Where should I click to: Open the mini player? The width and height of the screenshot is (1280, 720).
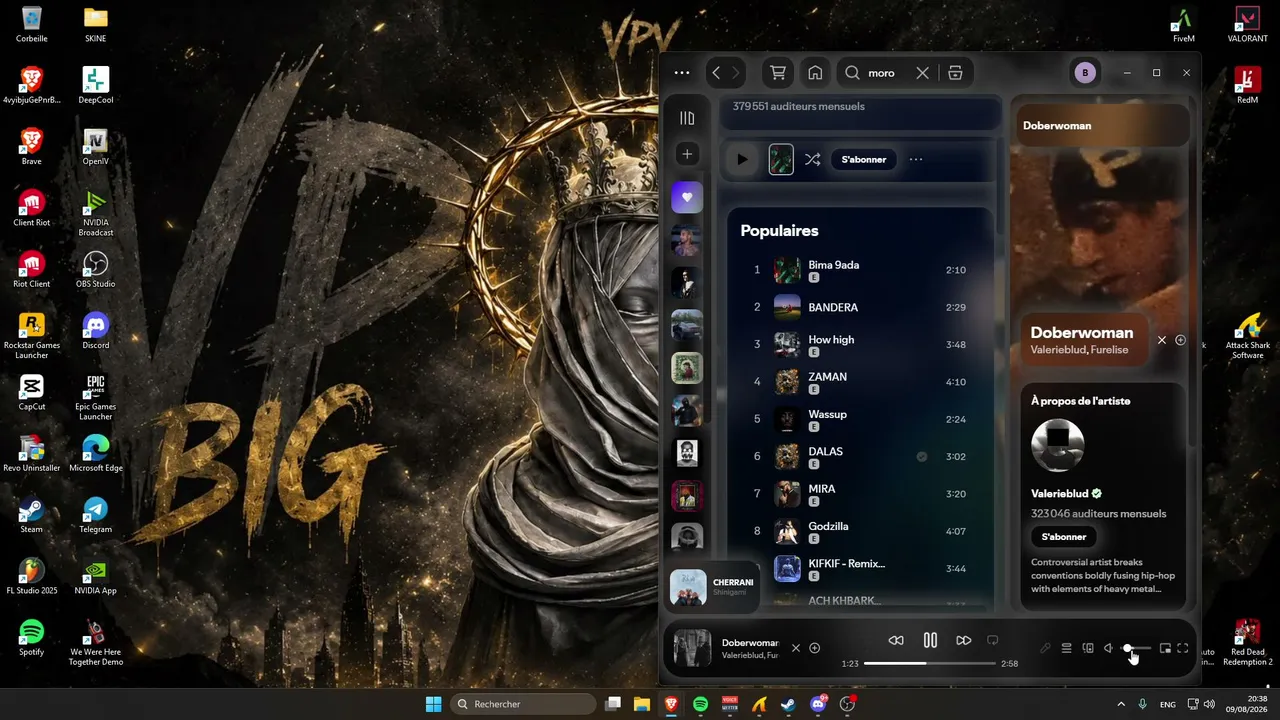point(1165,648)
